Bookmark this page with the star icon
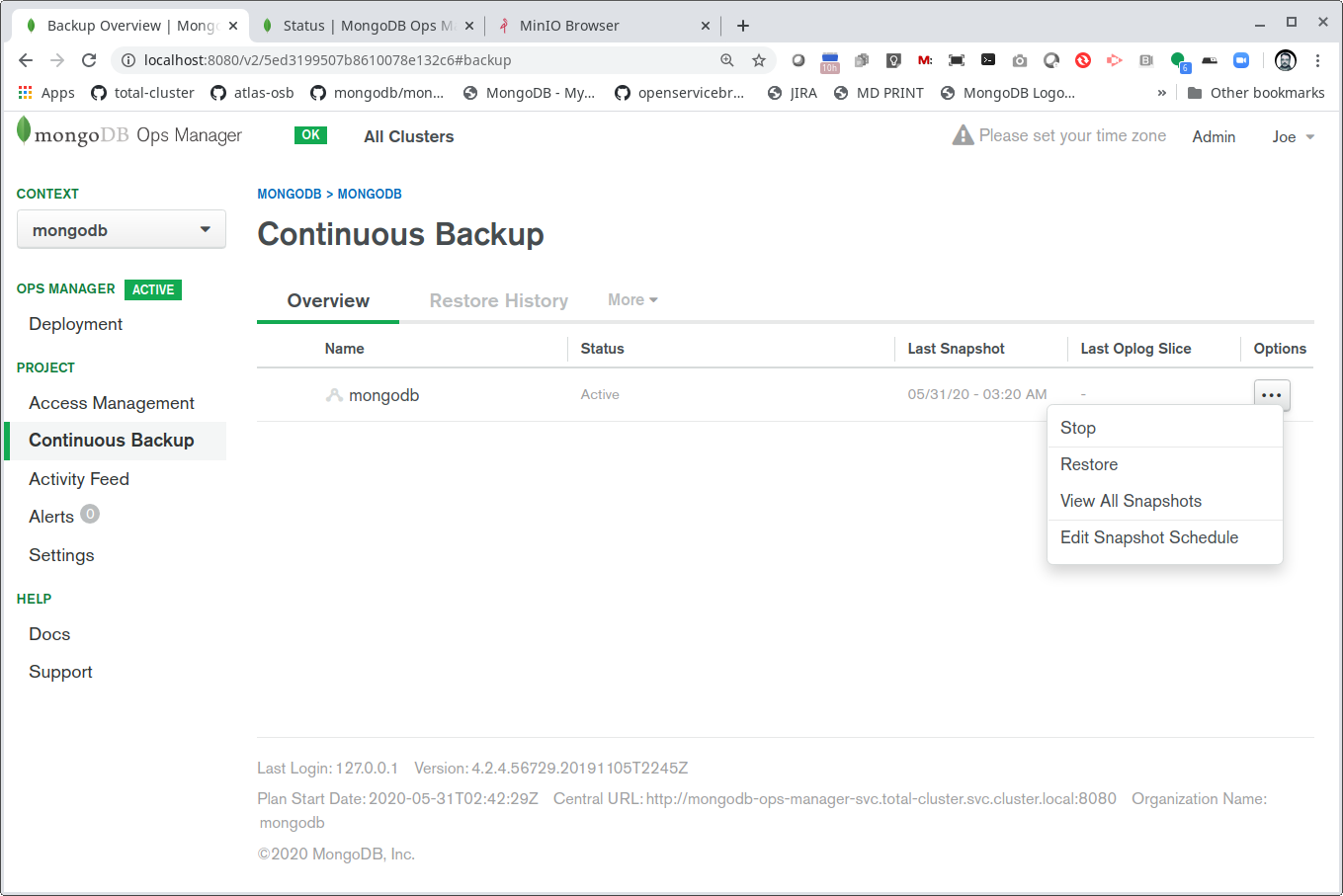This screenshot has width=1343, height=896. (x=759, y=60)
